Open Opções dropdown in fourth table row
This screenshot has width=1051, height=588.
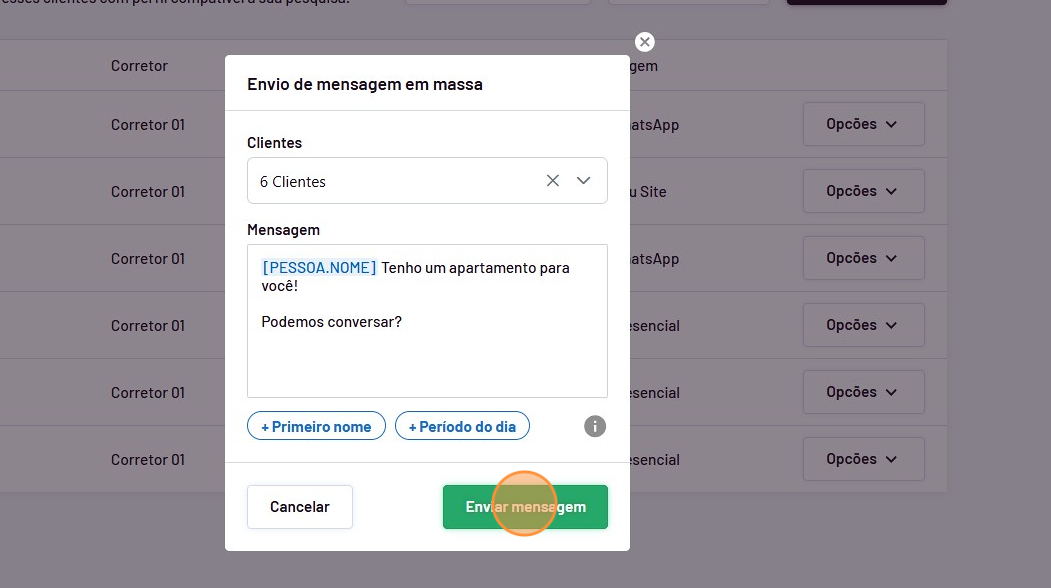coord(863,325)
